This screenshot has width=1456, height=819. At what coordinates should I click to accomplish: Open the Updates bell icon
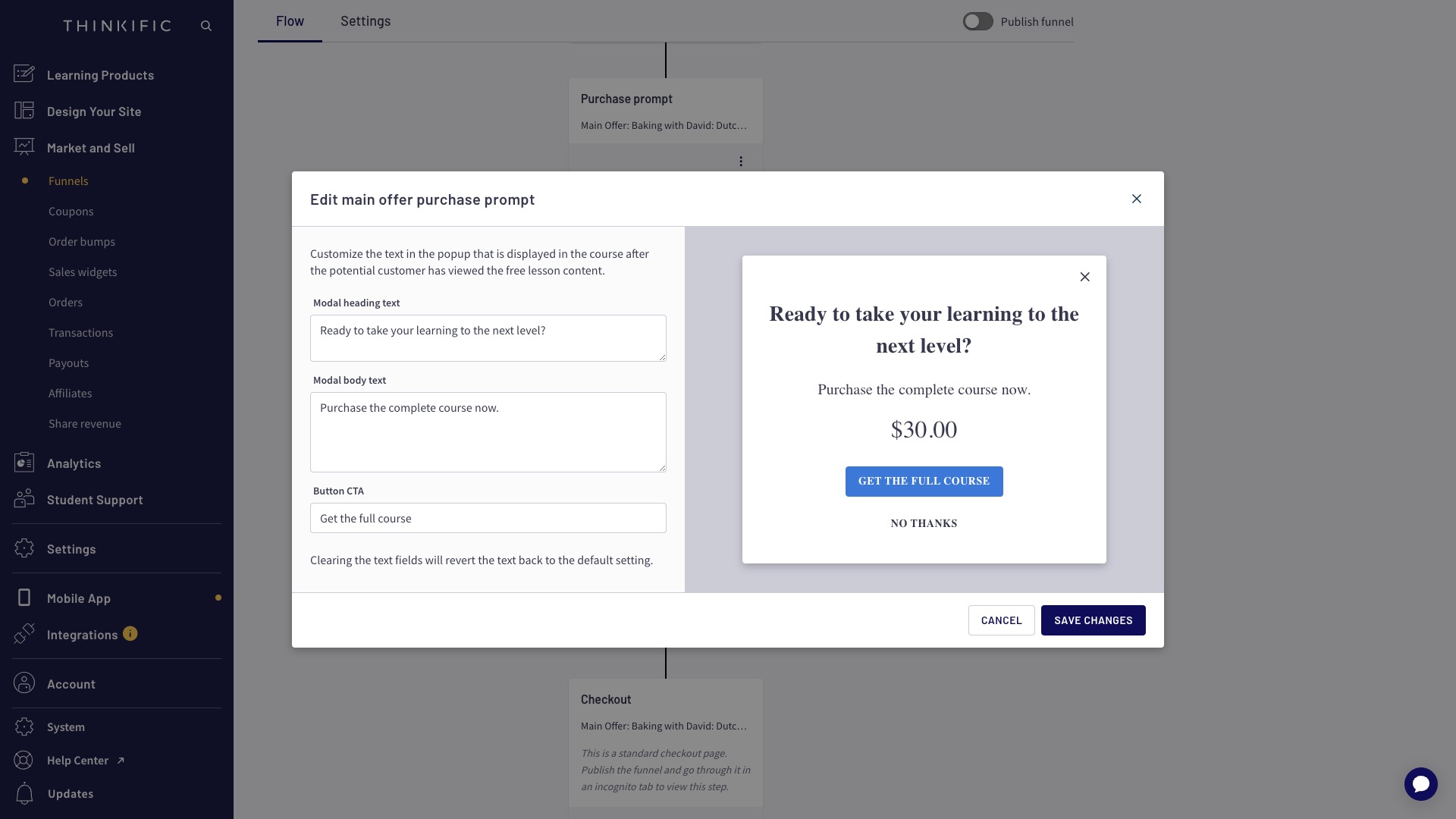[24, 793]
